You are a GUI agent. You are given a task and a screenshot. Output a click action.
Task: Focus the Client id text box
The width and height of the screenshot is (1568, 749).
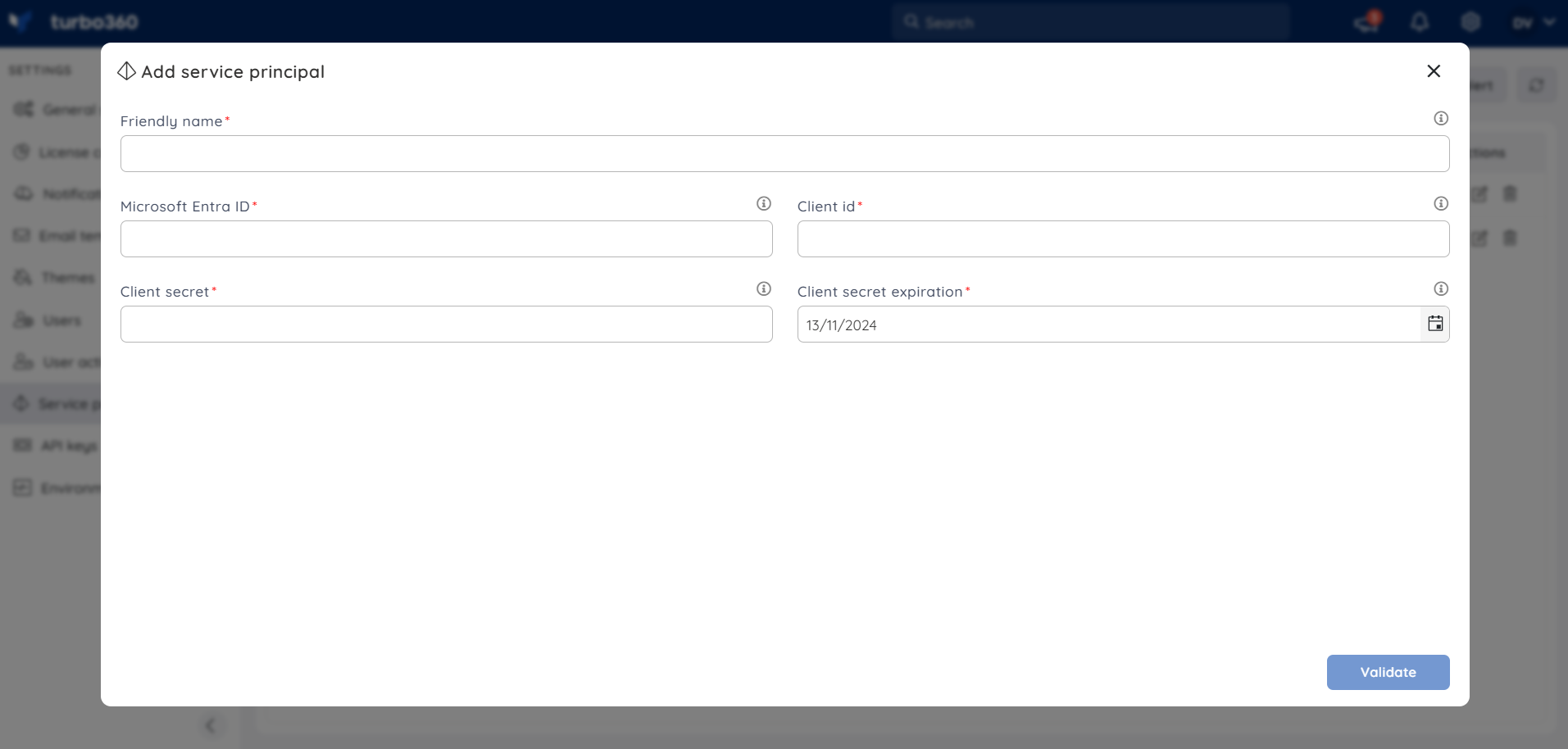pyautogui.click(x=1123, y=238)
